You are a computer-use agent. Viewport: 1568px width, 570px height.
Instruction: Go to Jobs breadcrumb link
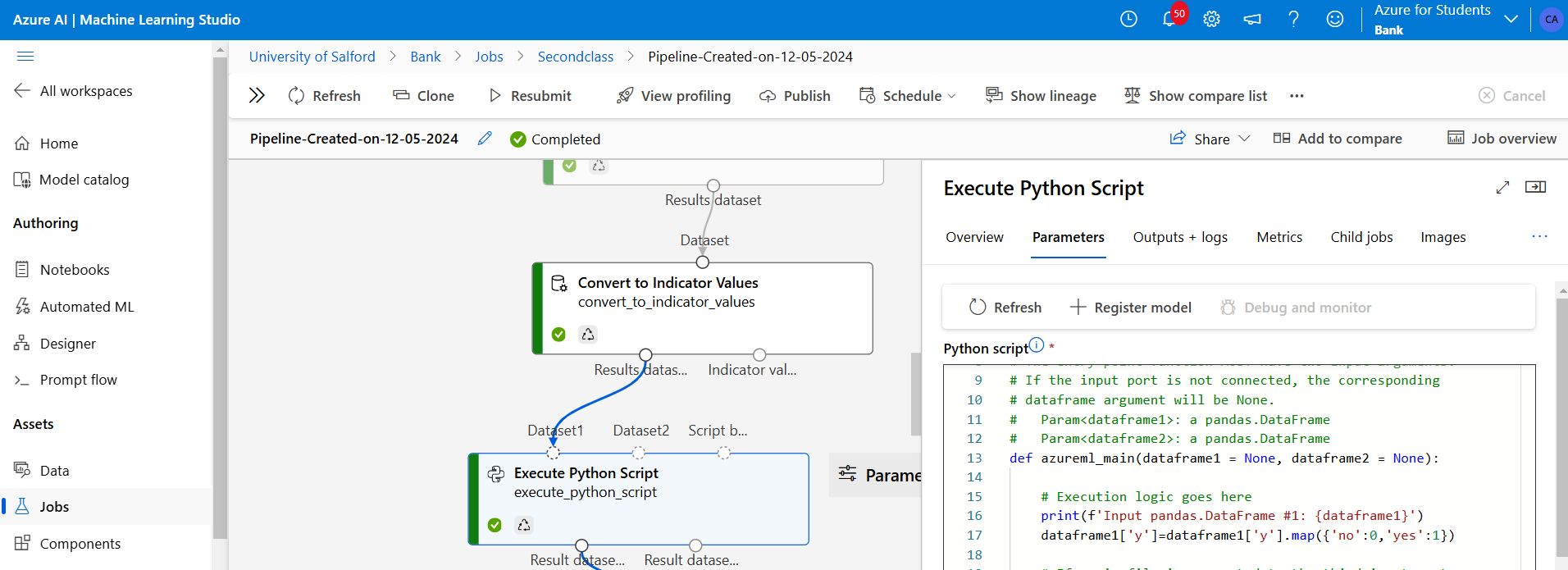tap(489, 57)
